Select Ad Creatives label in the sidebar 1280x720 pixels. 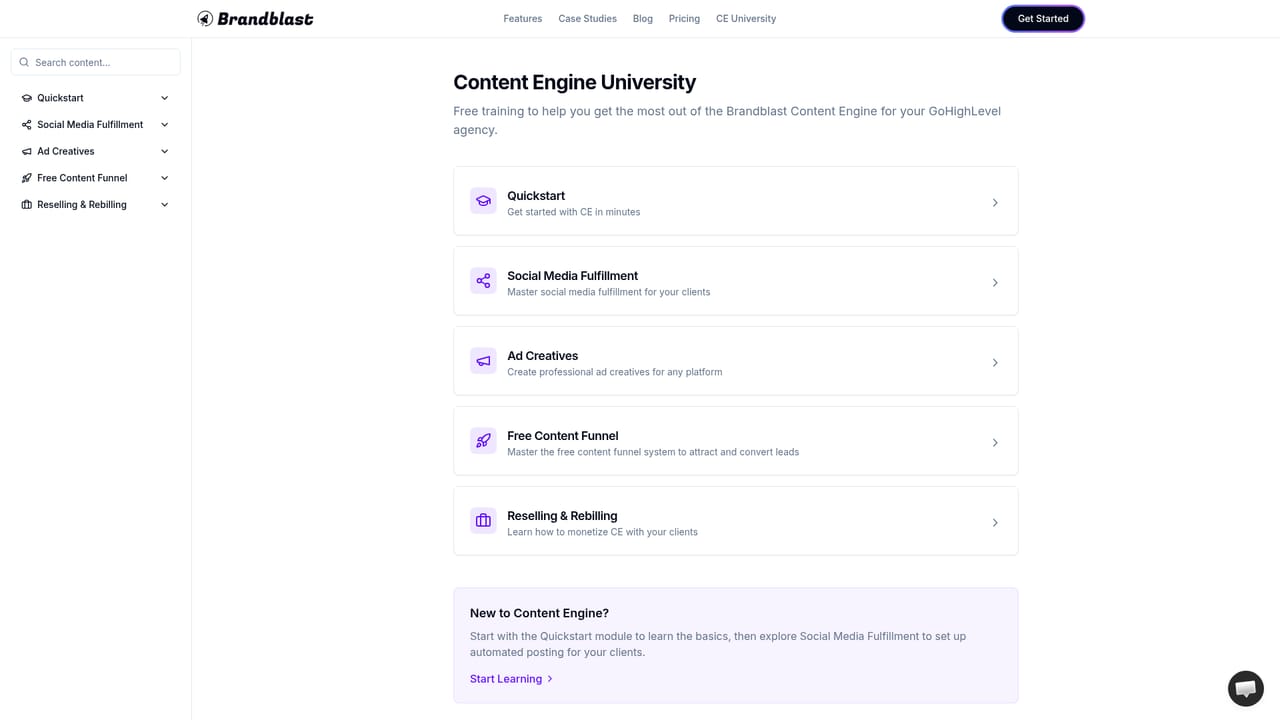click(66, 151)
